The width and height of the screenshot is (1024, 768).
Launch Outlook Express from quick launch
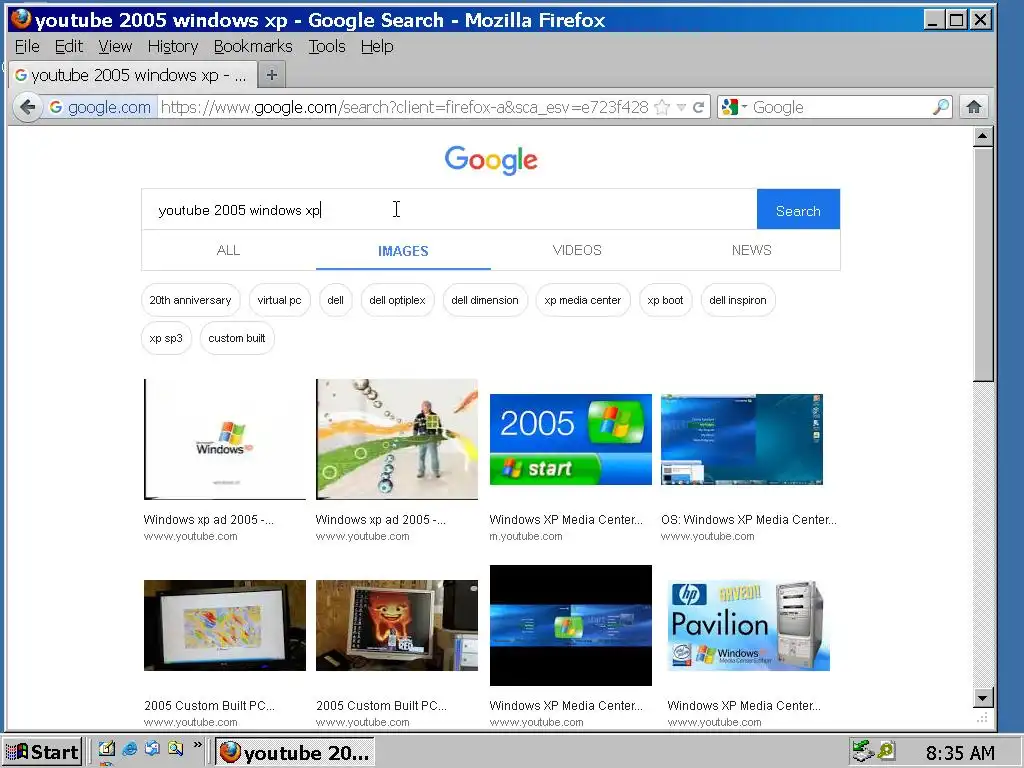[153, 748]
